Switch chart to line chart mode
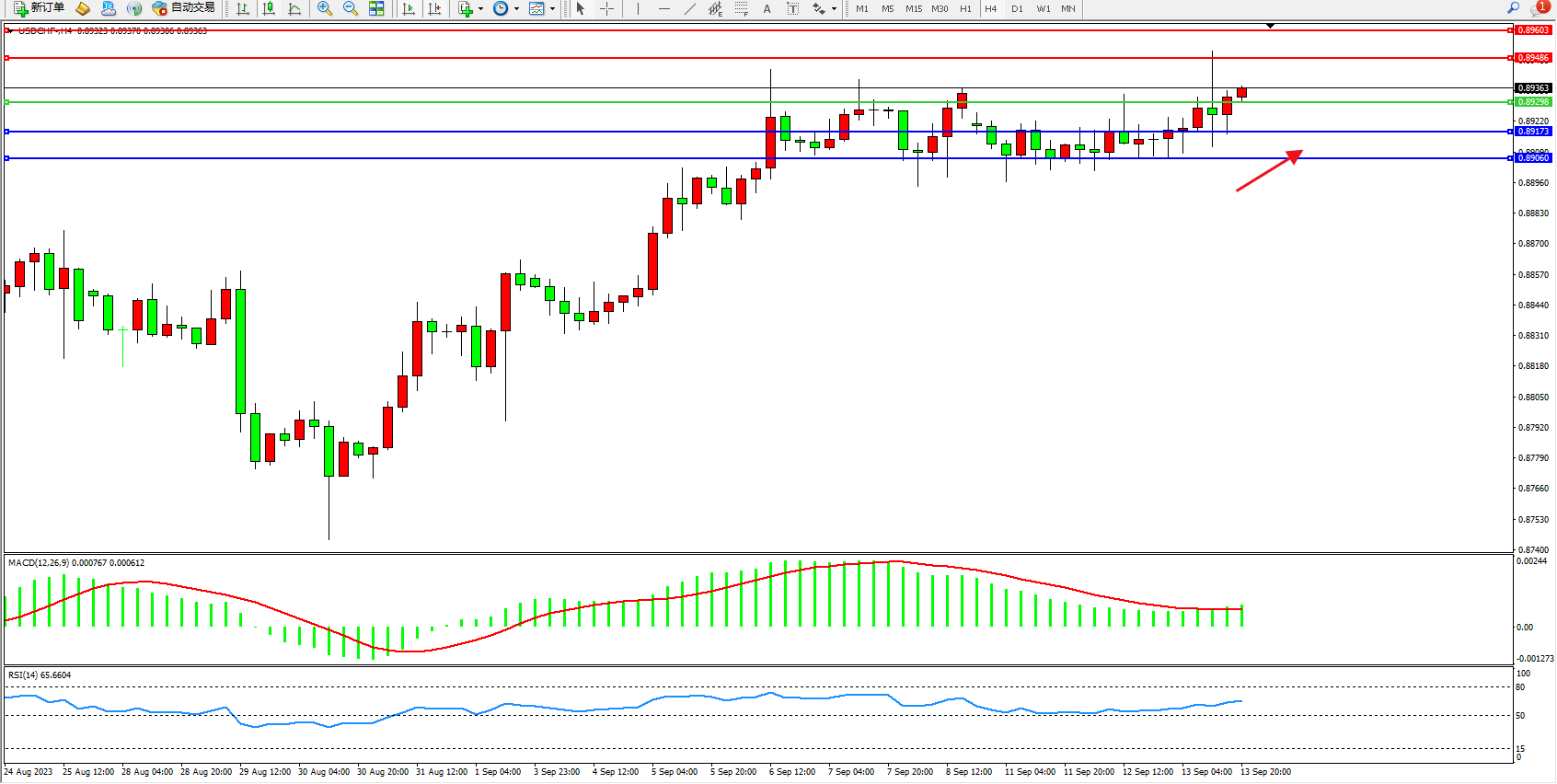This screenshot has width=1557, height=784. (294, 8)
